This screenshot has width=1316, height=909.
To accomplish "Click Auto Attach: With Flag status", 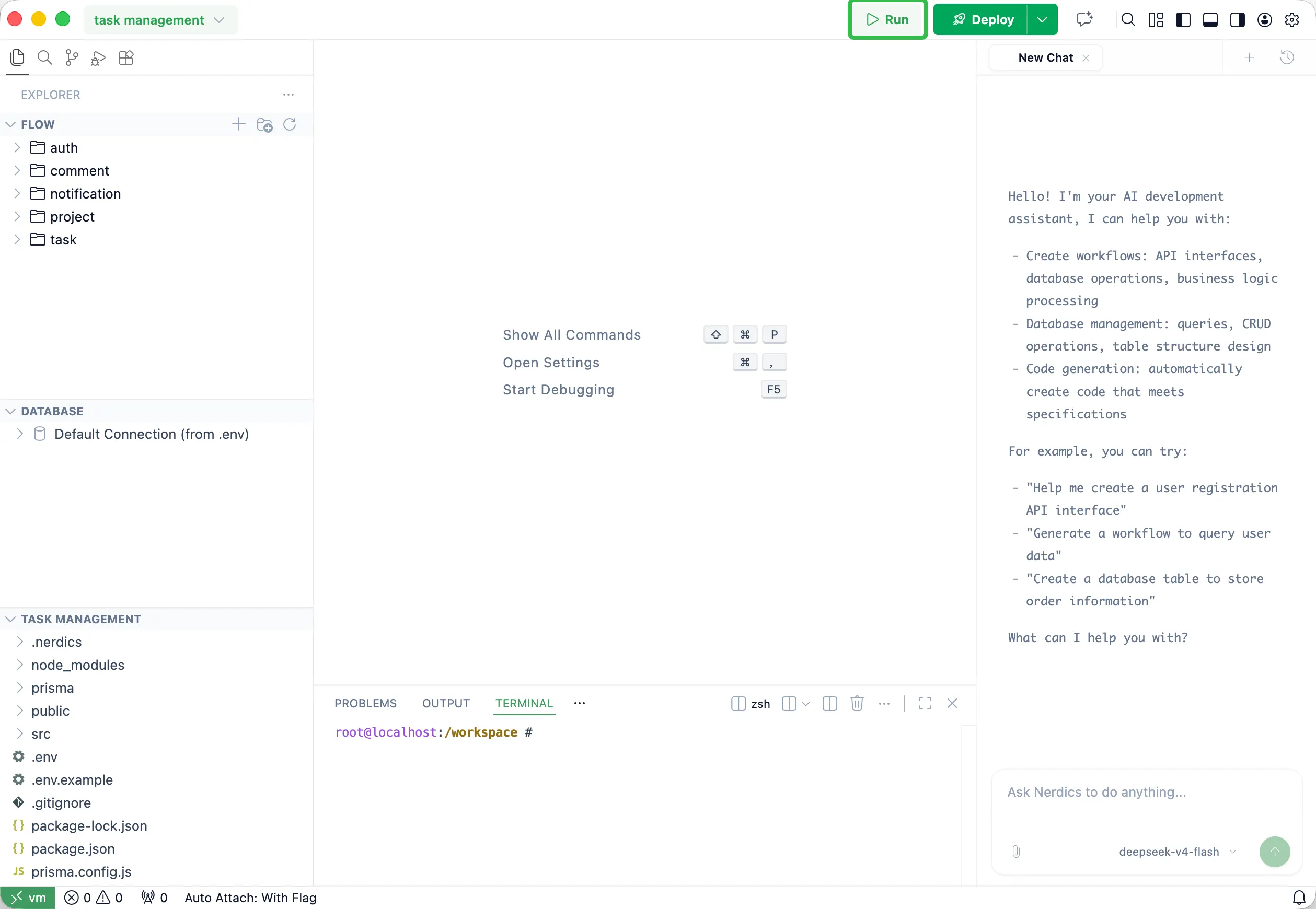I will (250, 898).
